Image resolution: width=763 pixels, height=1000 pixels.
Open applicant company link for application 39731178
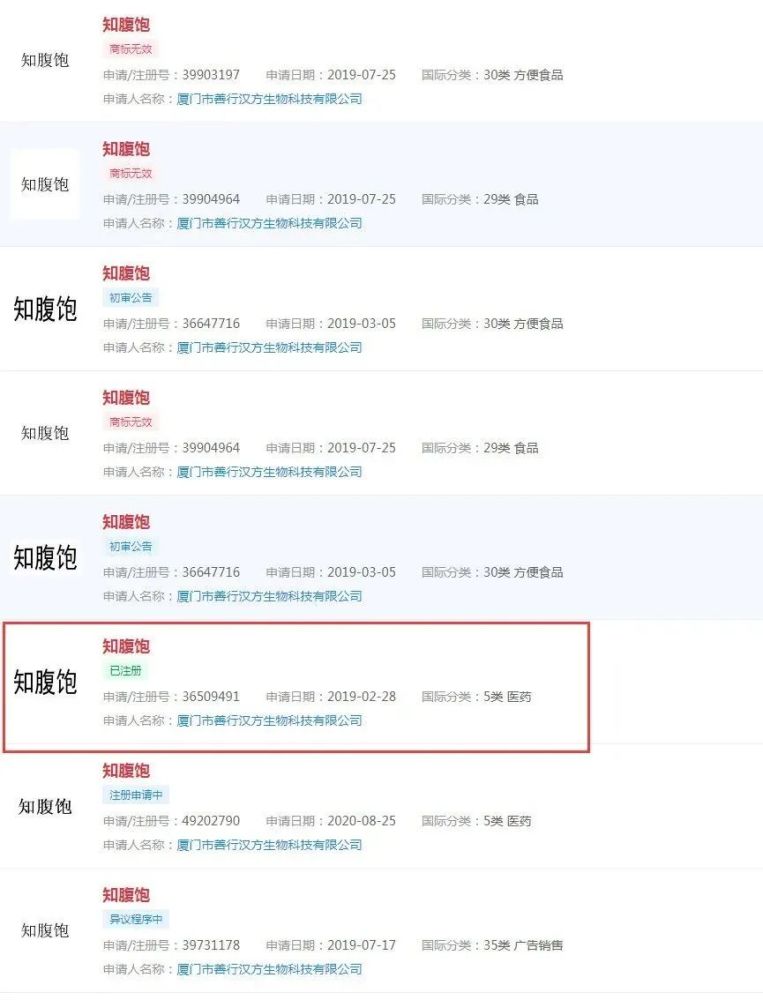(269, 969)
